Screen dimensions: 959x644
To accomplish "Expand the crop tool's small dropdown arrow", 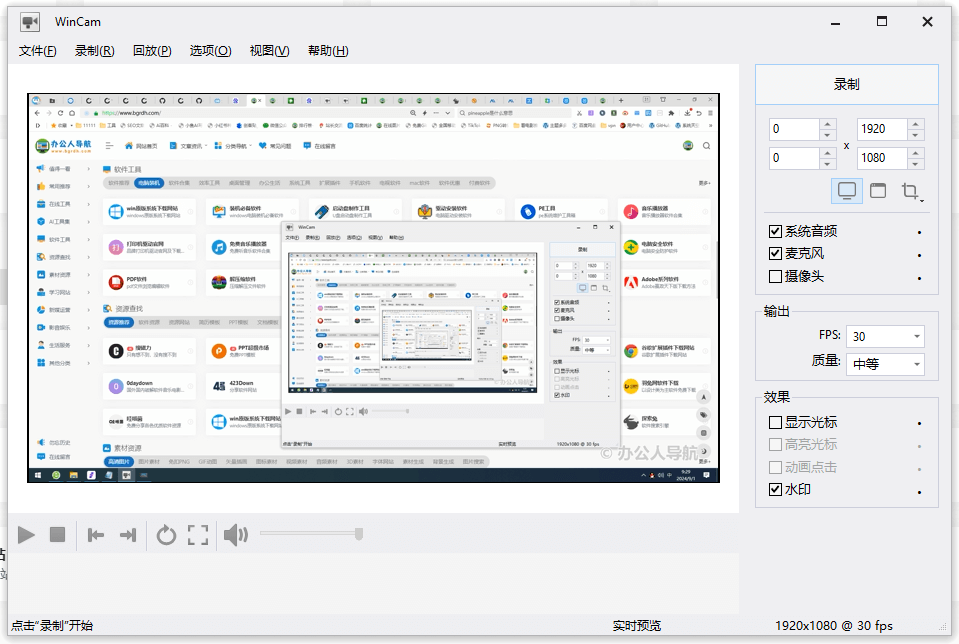I will pyautogui.click(x=922, y=201).
